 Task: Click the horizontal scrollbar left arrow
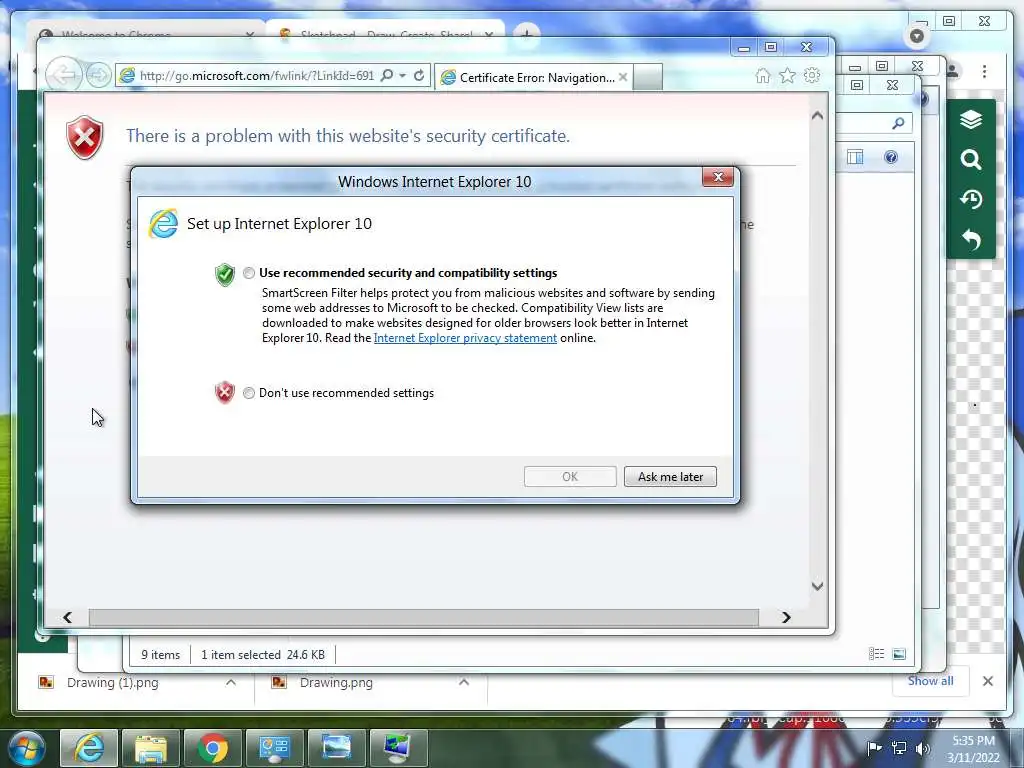(67, 617)
